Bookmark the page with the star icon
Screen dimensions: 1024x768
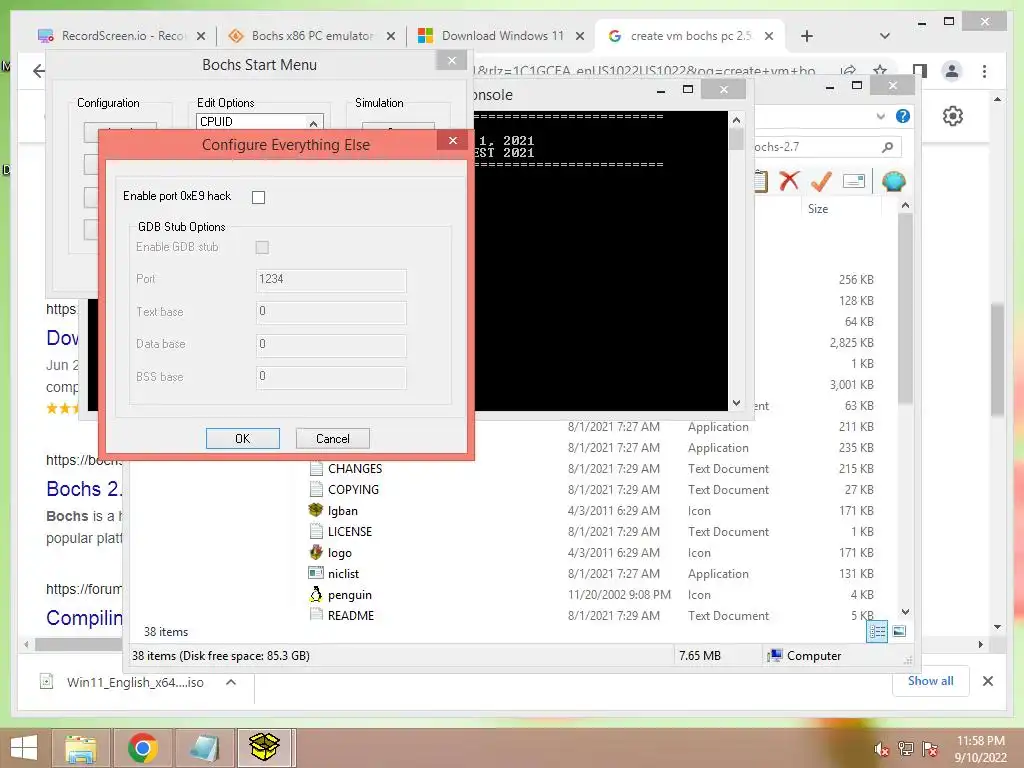(880, 71)
